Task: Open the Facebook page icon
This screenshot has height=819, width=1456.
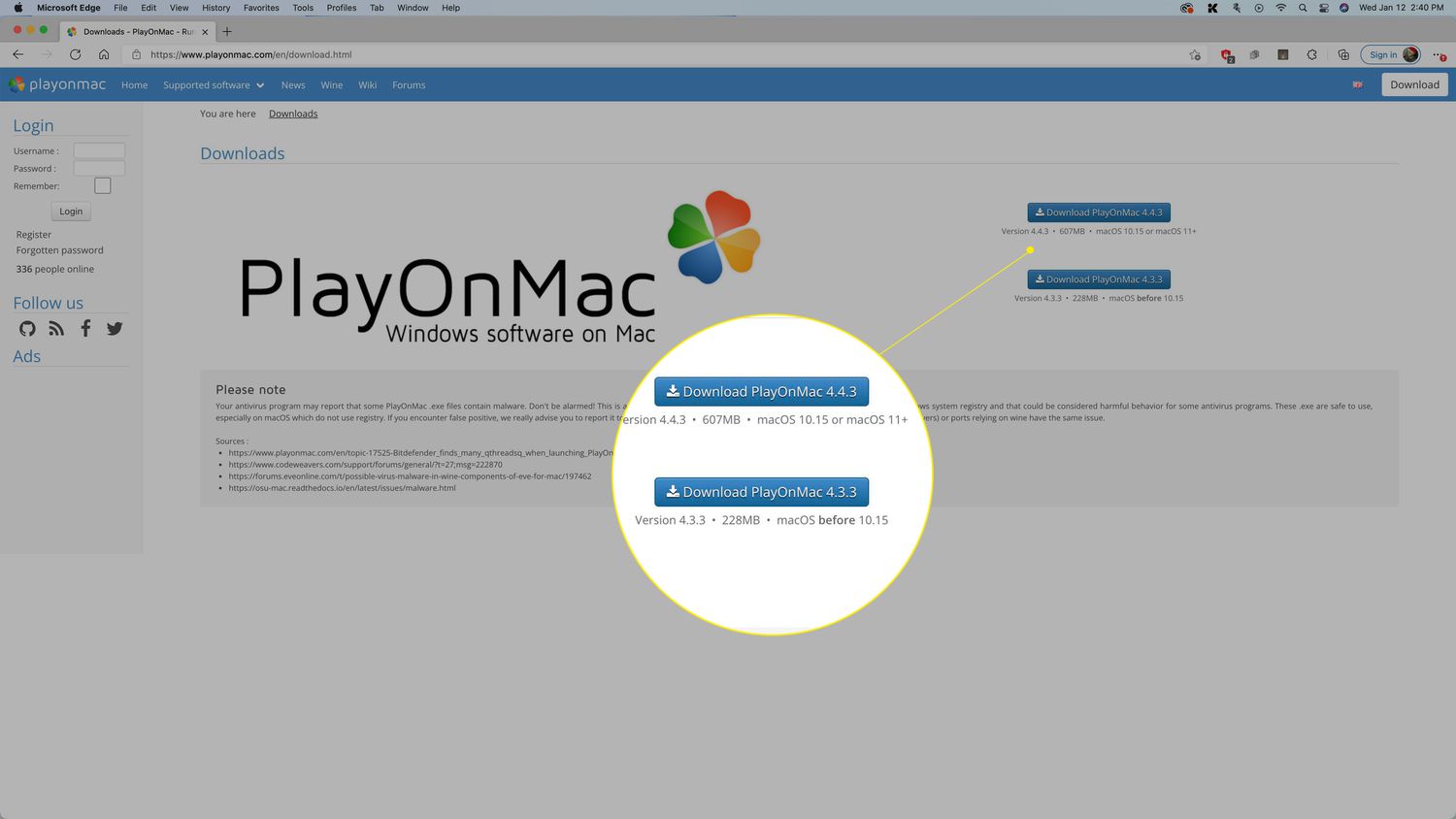Action: pyautogui.click(x=85, y=329)
